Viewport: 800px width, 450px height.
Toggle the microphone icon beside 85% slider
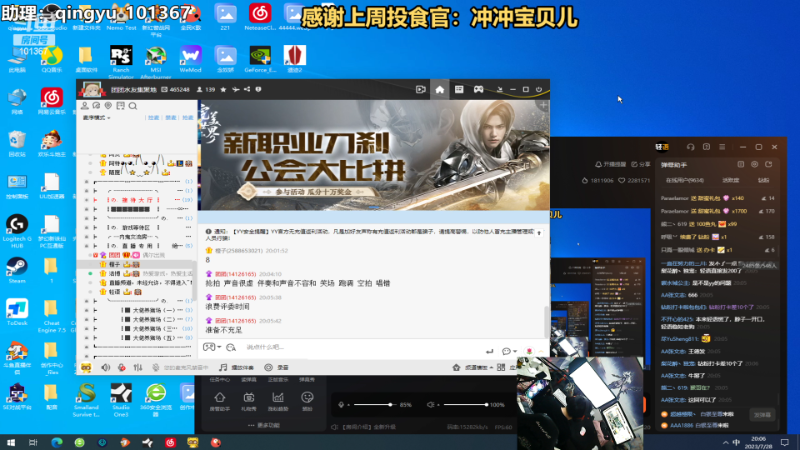tap(341, 405)
